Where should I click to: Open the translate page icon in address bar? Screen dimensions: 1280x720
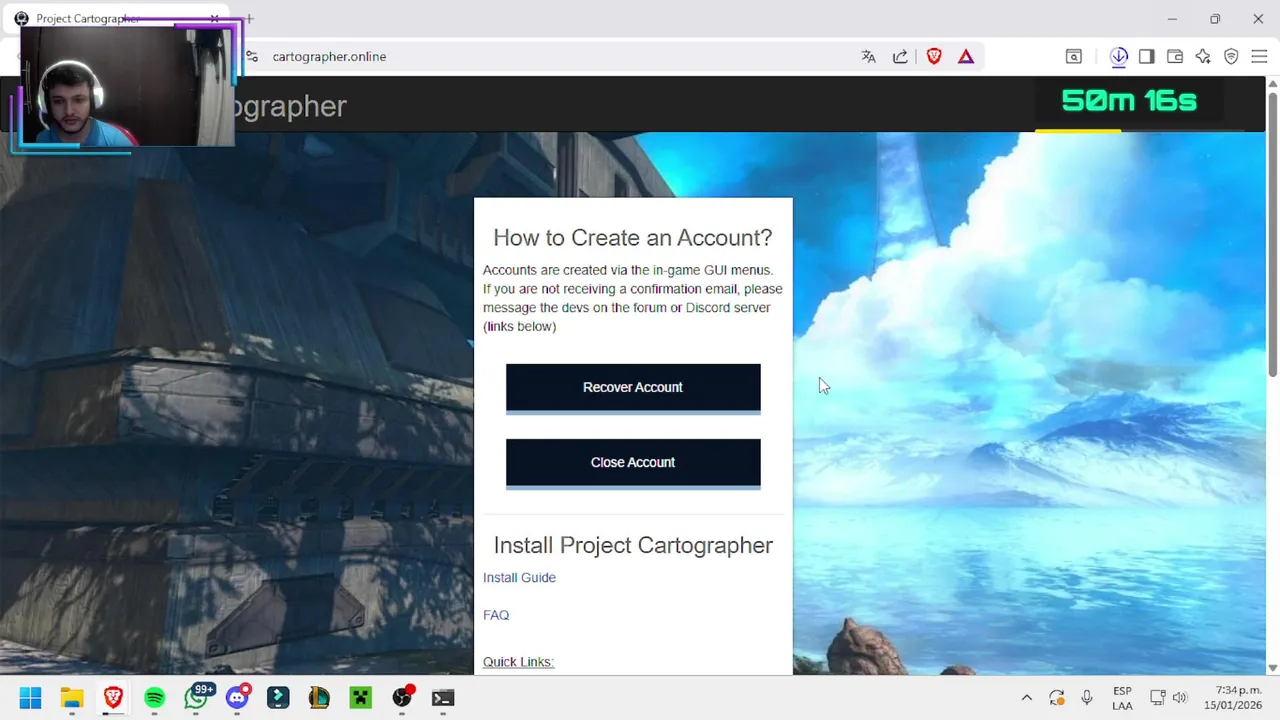click(868, 57)
